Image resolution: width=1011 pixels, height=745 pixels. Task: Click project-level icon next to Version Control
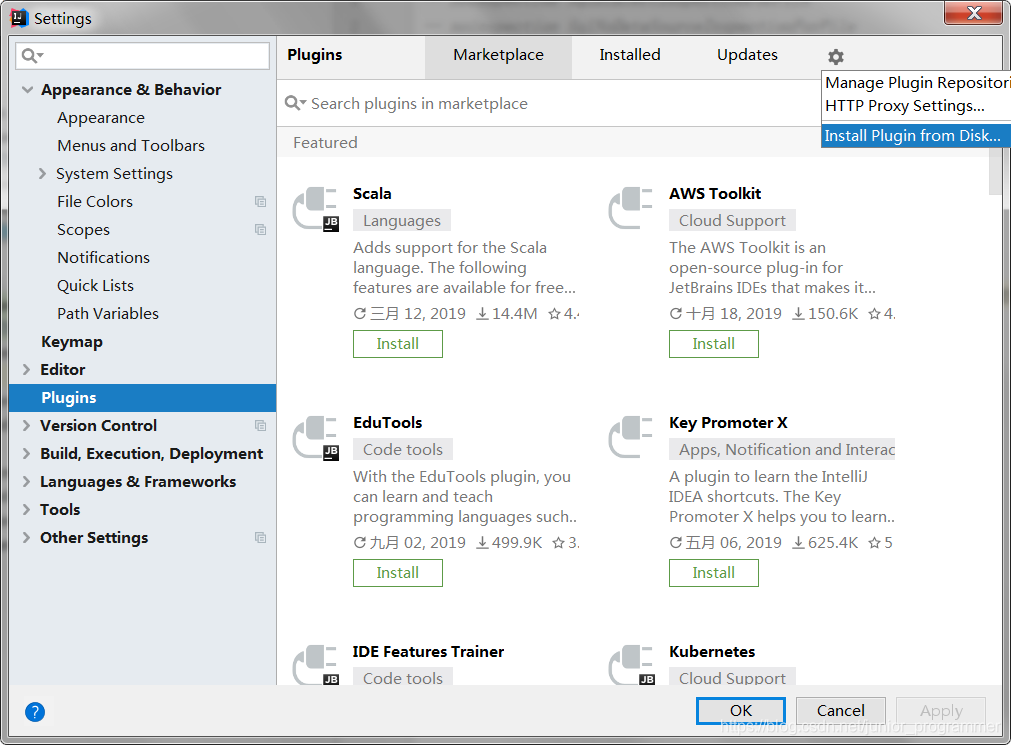pos(260,426)
